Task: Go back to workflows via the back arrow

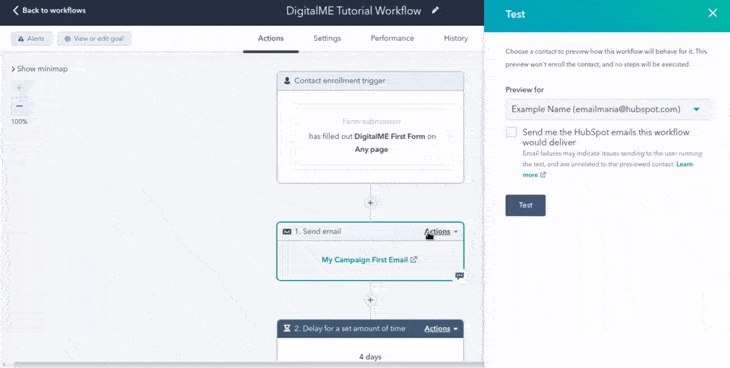Action: (x=49, y=10)
